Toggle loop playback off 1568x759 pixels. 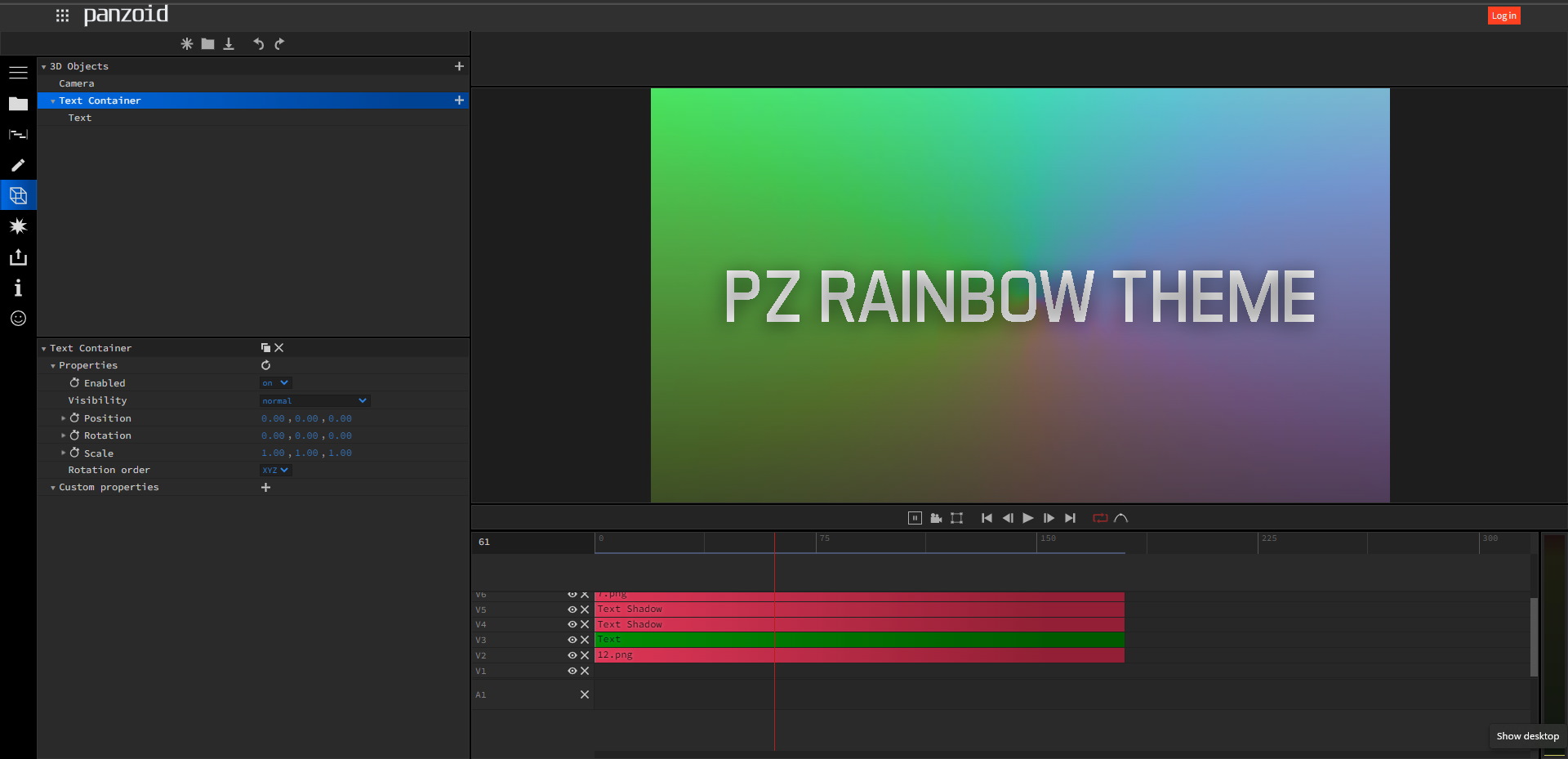pyautogui.click(x=1100, y=517)
